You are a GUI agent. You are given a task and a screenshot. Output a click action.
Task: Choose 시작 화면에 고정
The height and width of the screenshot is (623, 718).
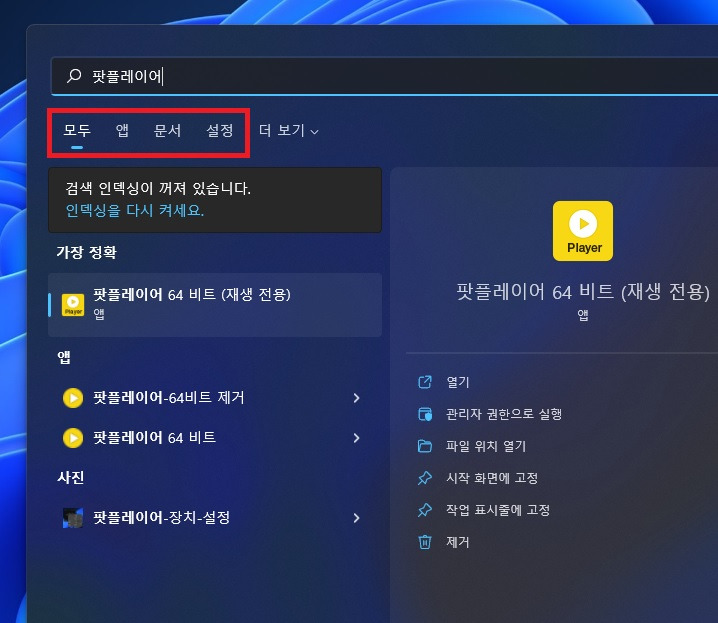point(492,478)
